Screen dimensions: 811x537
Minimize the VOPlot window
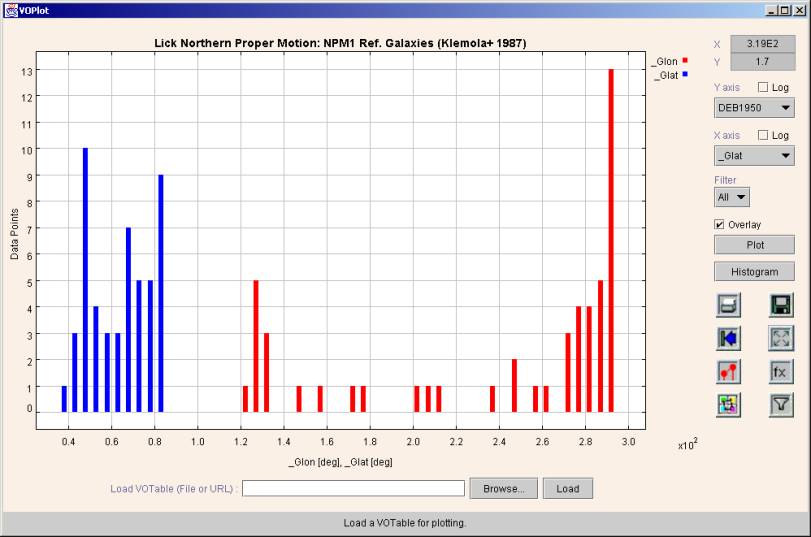(772, 10)
